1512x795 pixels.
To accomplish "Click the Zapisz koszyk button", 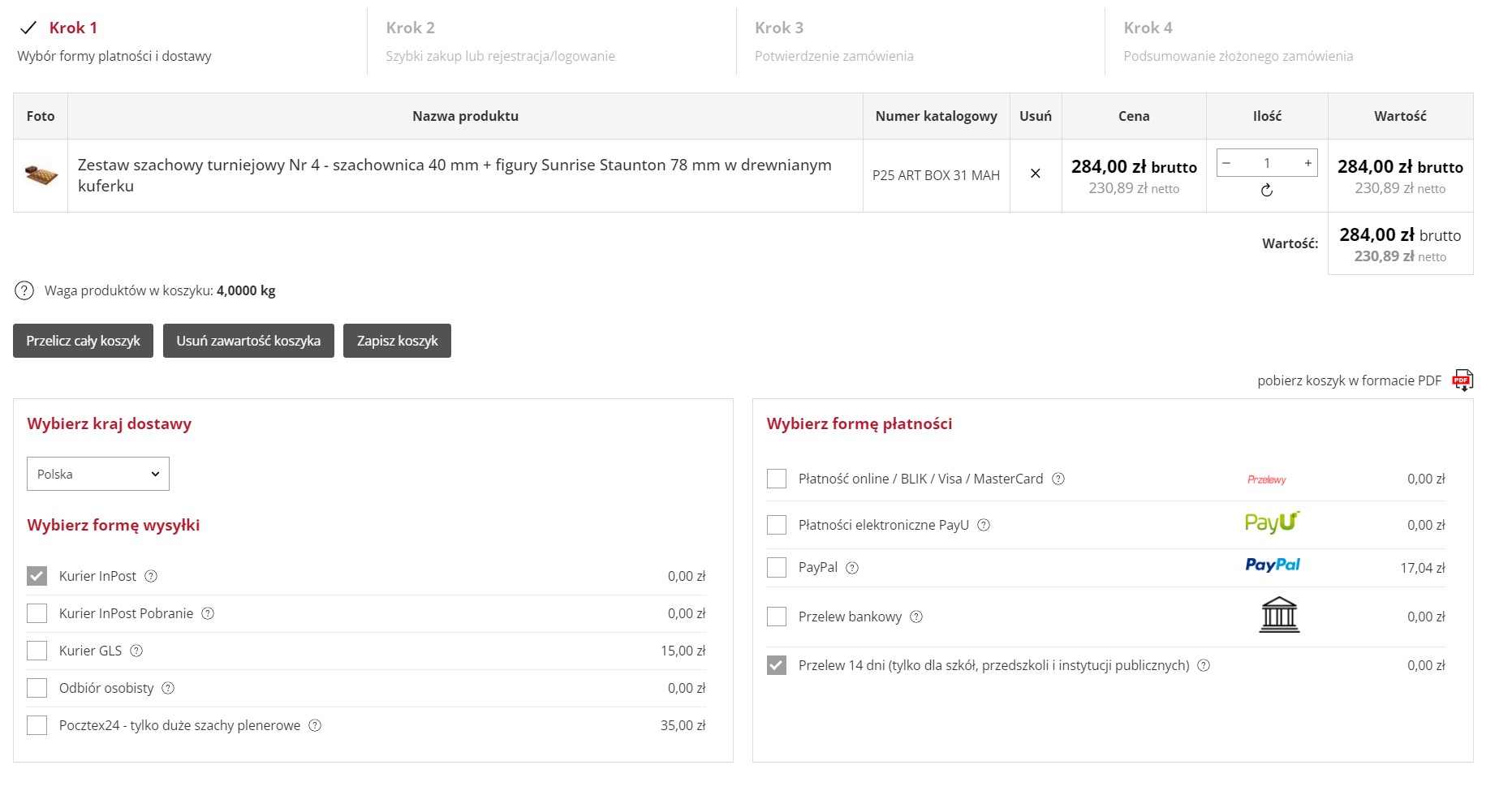I will click(397, 341).
